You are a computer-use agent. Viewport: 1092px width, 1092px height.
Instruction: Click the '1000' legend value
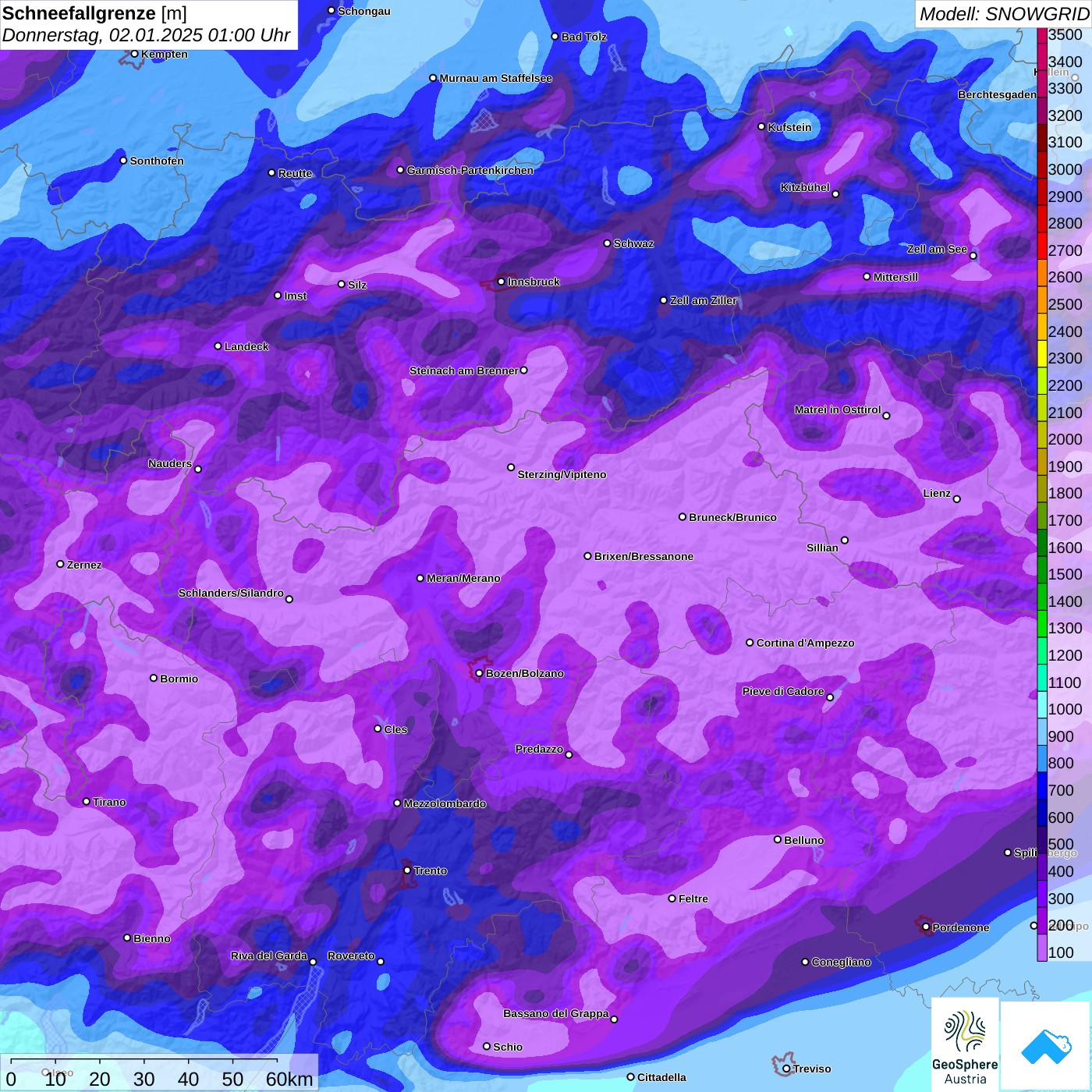pyautogui.click(x=1065, y=709)
